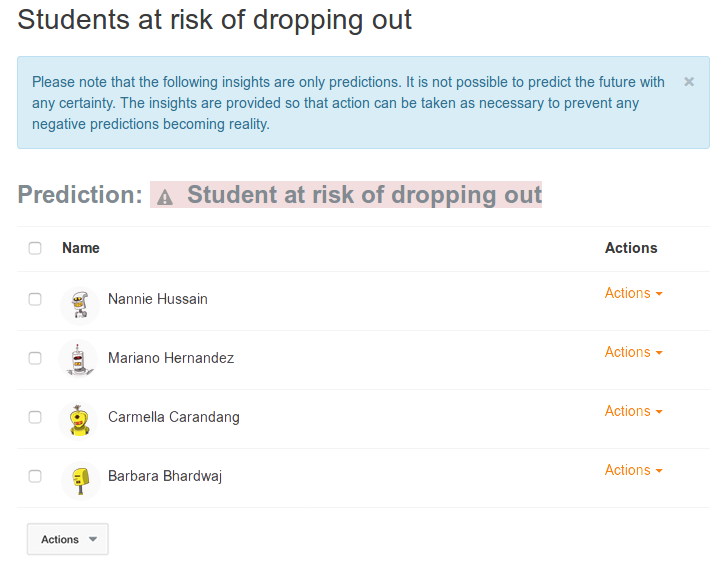Check the box for Nannie Hussain
The image size is (721, 570).
35,299
